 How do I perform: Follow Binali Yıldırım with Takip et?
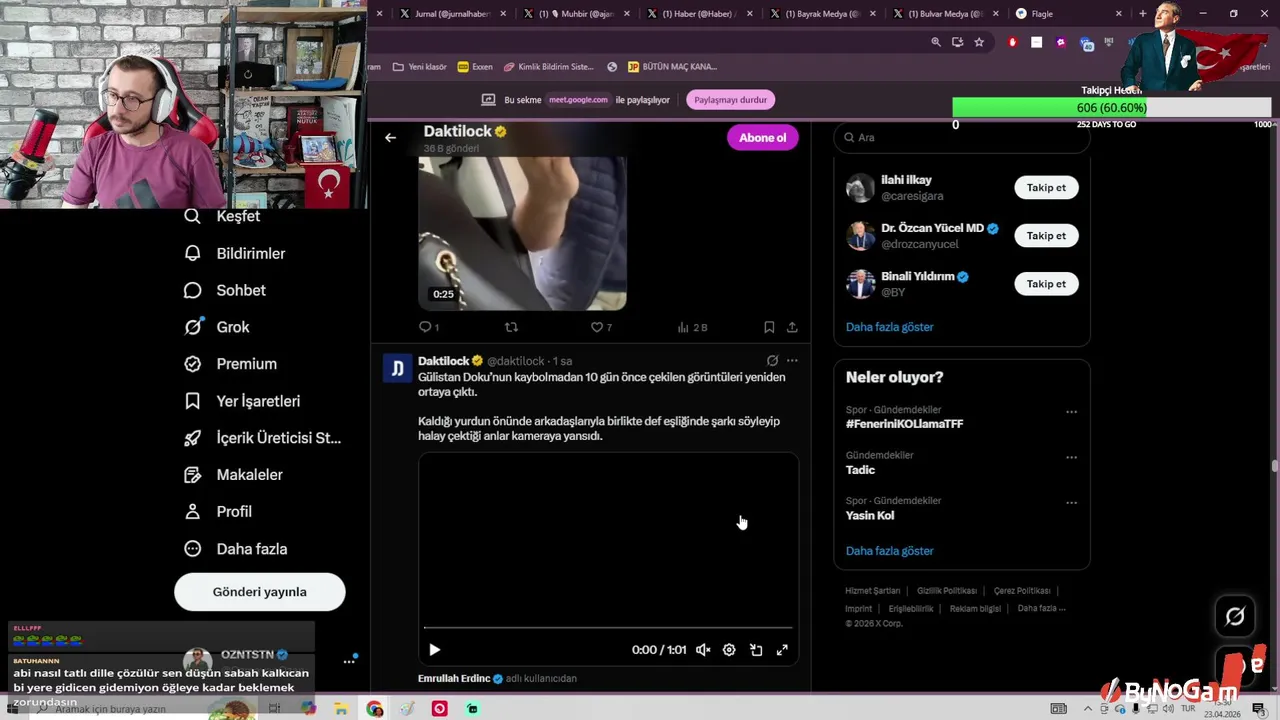1046,284
